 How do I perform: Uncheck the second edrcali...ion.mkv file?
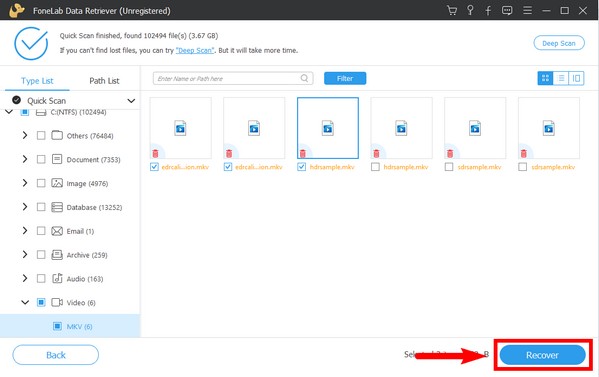pos(228,167)
